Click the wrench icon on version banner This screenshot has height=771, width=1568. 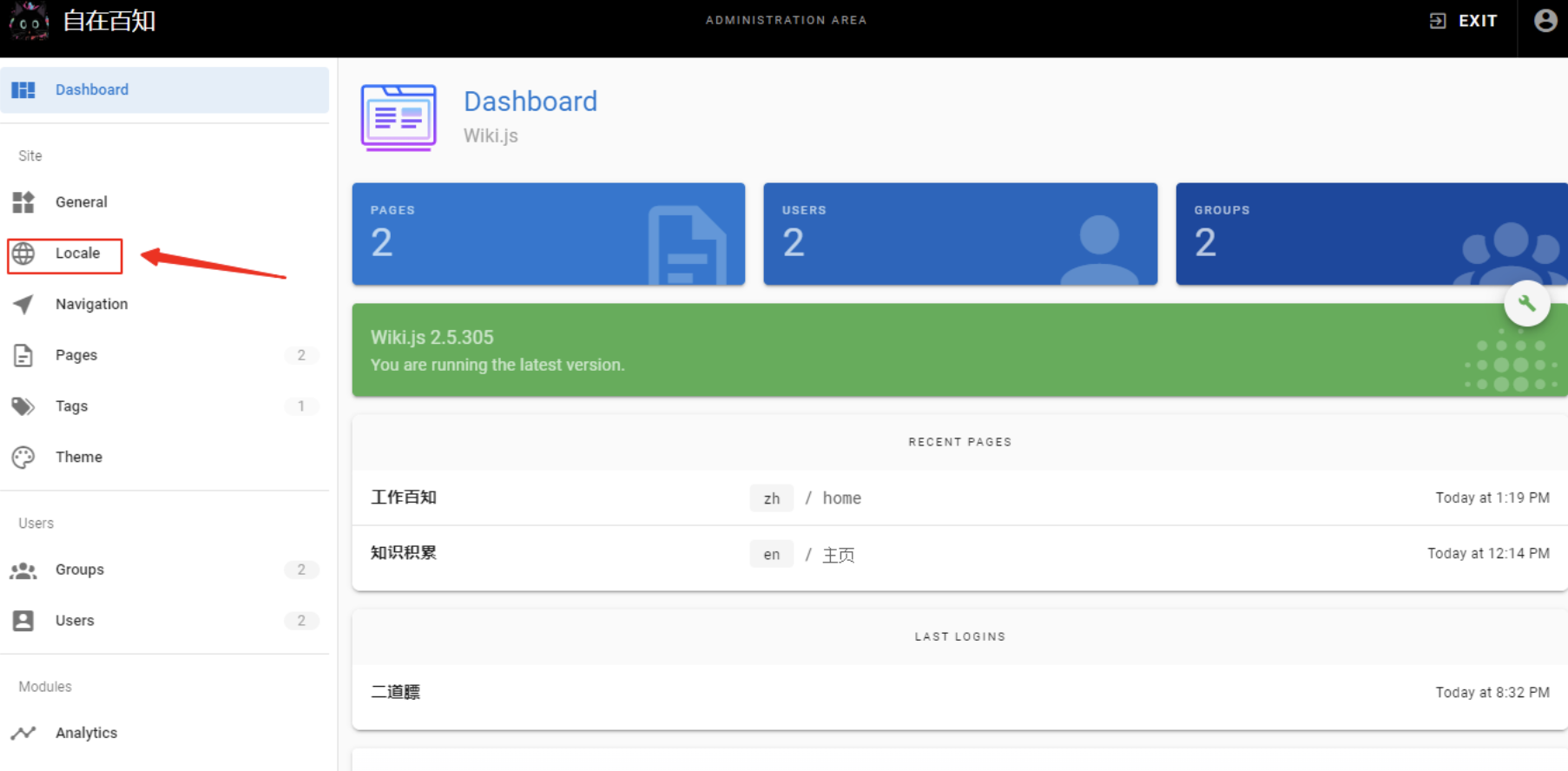(1526, 304)
